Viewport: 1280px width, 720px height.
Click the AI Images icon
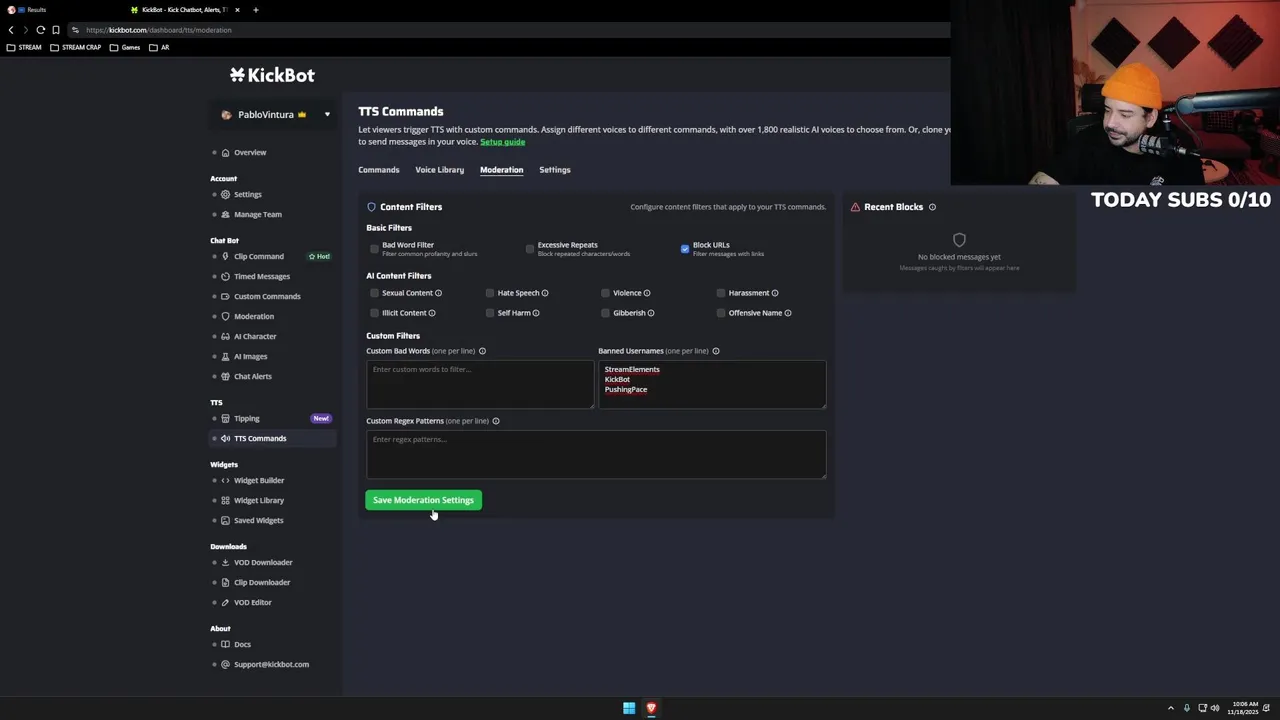click(225, 357)
